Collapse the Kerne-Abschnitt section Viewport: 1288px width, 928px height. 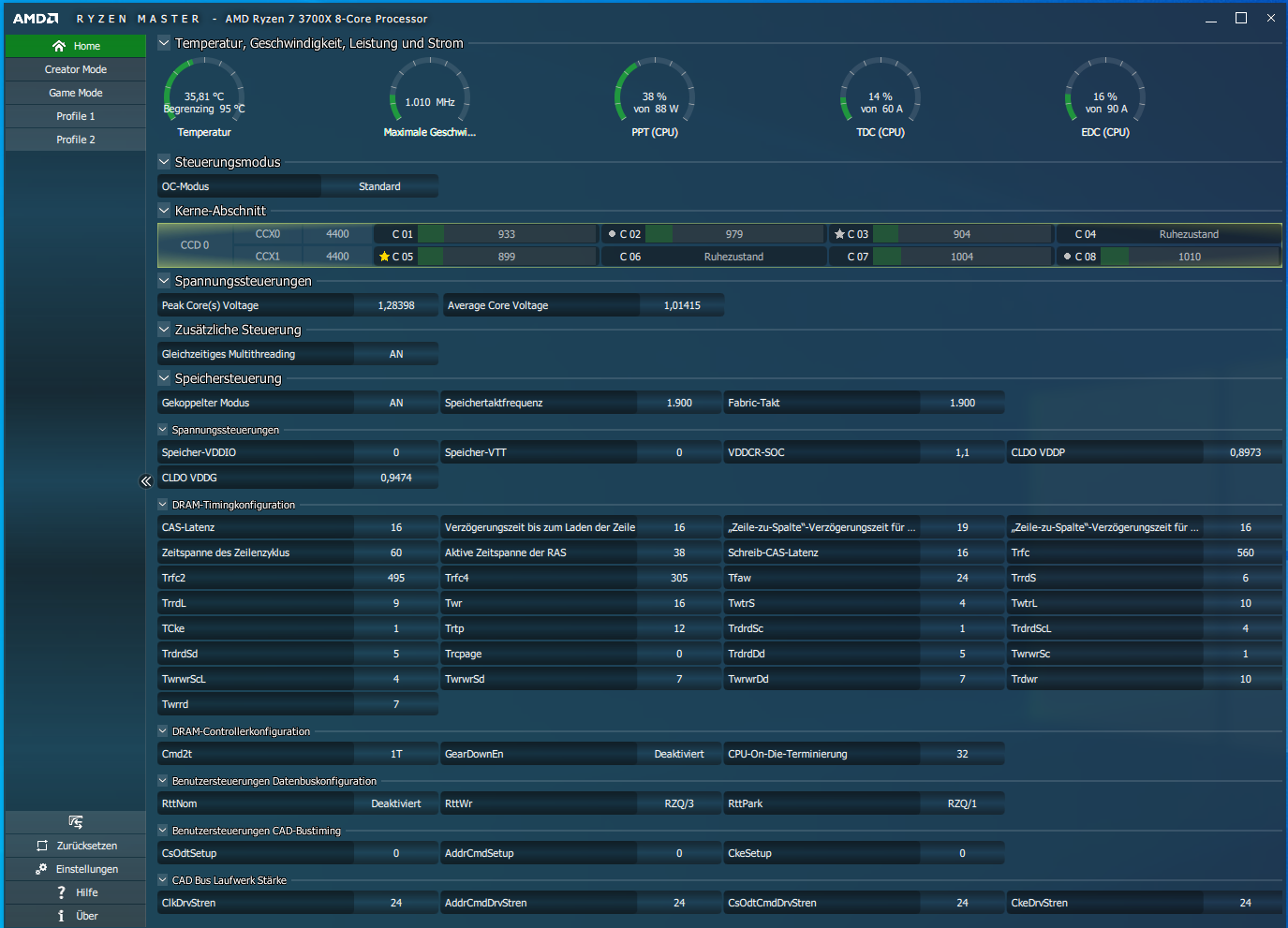(x=164, y=211)
